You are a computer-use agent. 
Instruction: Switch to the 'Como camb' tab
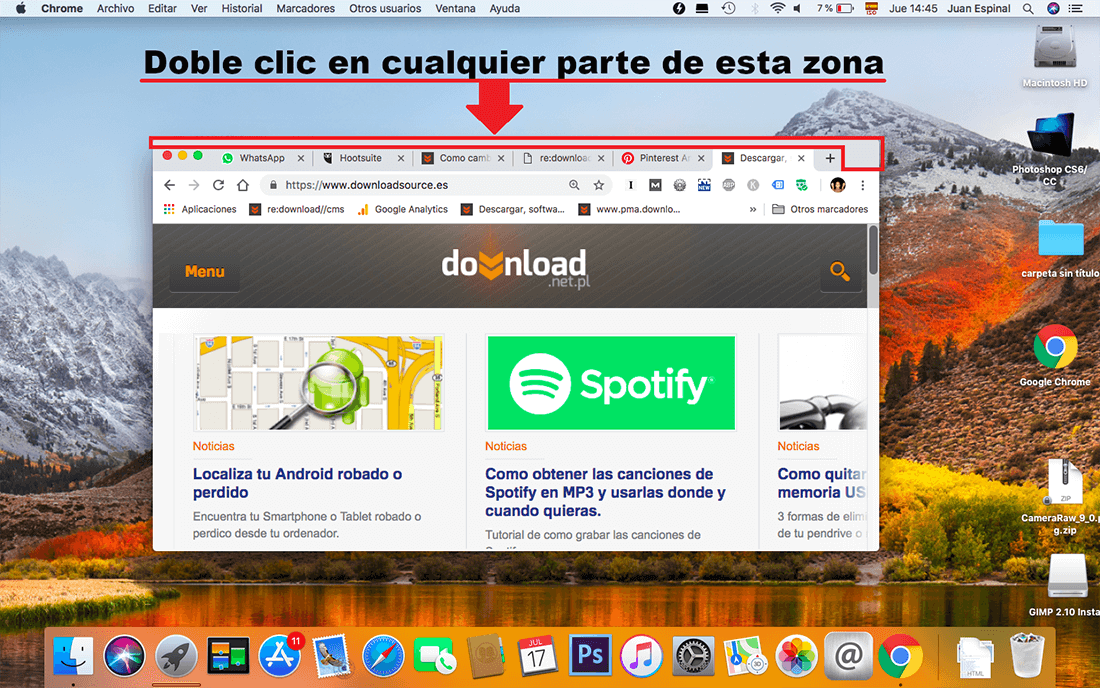[464, 158]
